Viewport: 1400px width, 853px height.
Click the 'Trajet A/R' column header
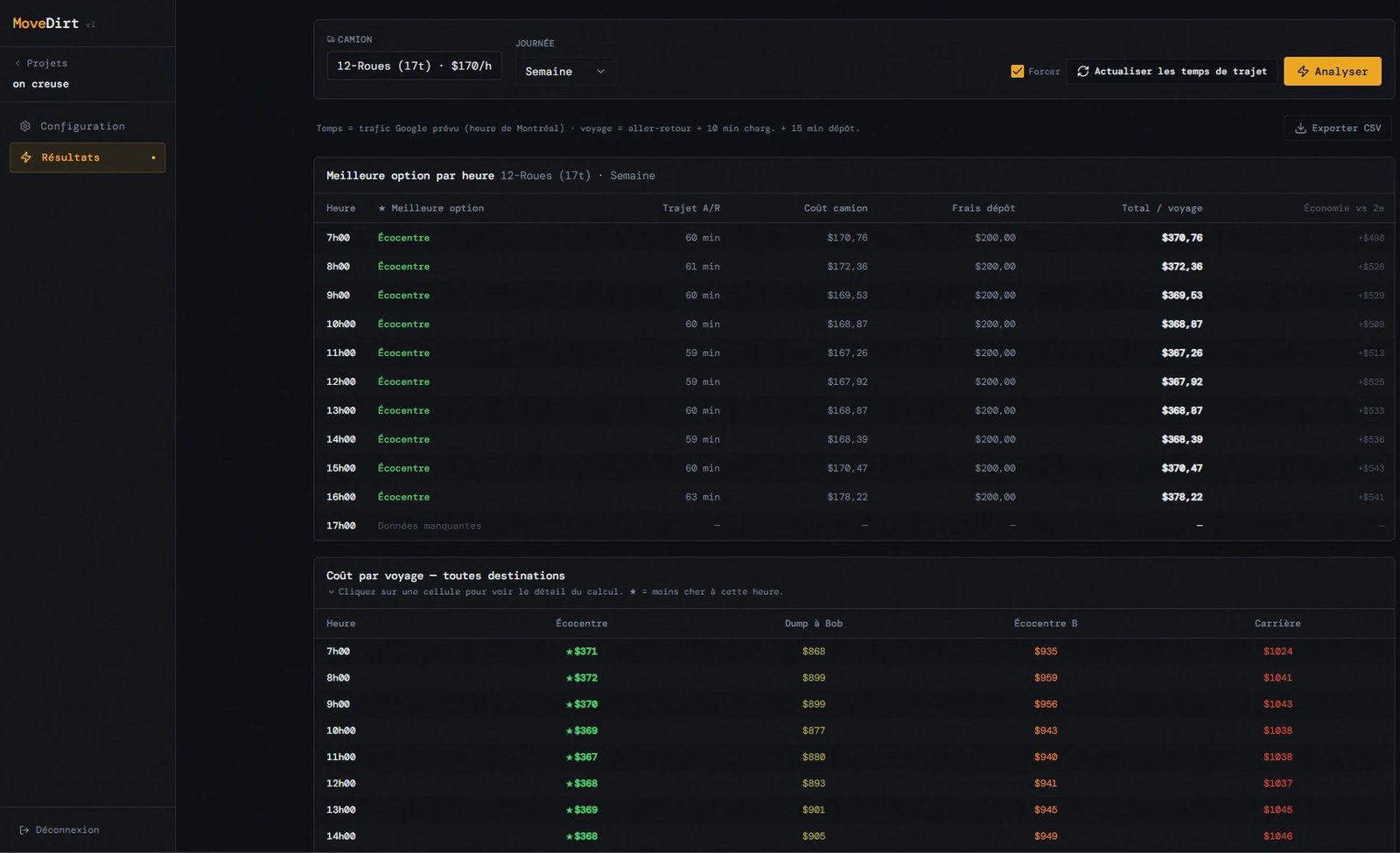(691, 208)
